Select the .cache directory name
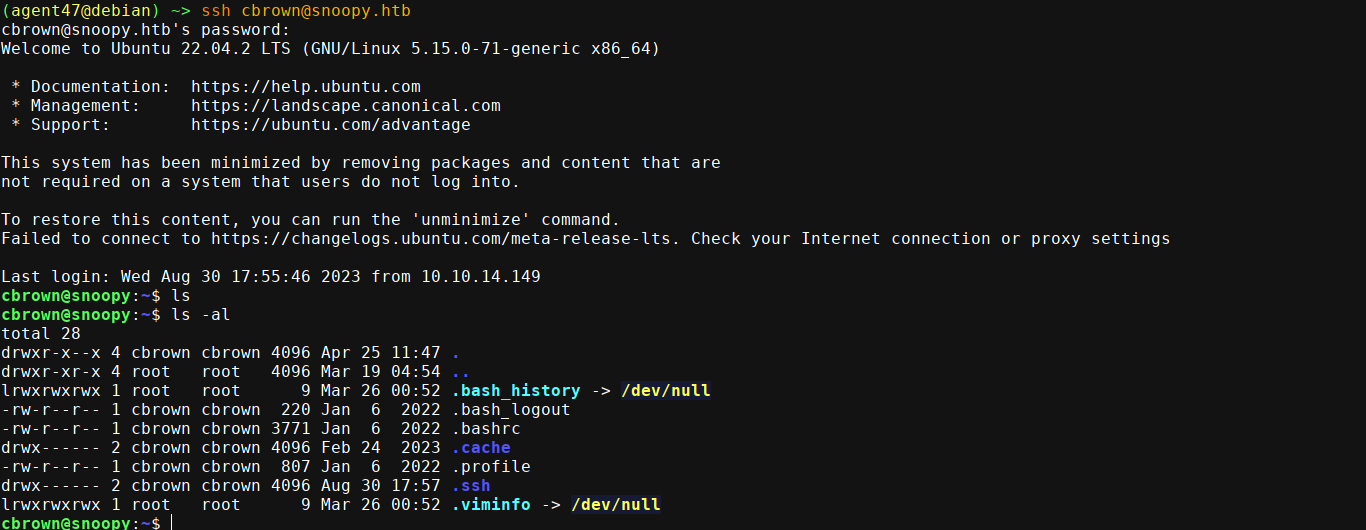 pos(480,448)
